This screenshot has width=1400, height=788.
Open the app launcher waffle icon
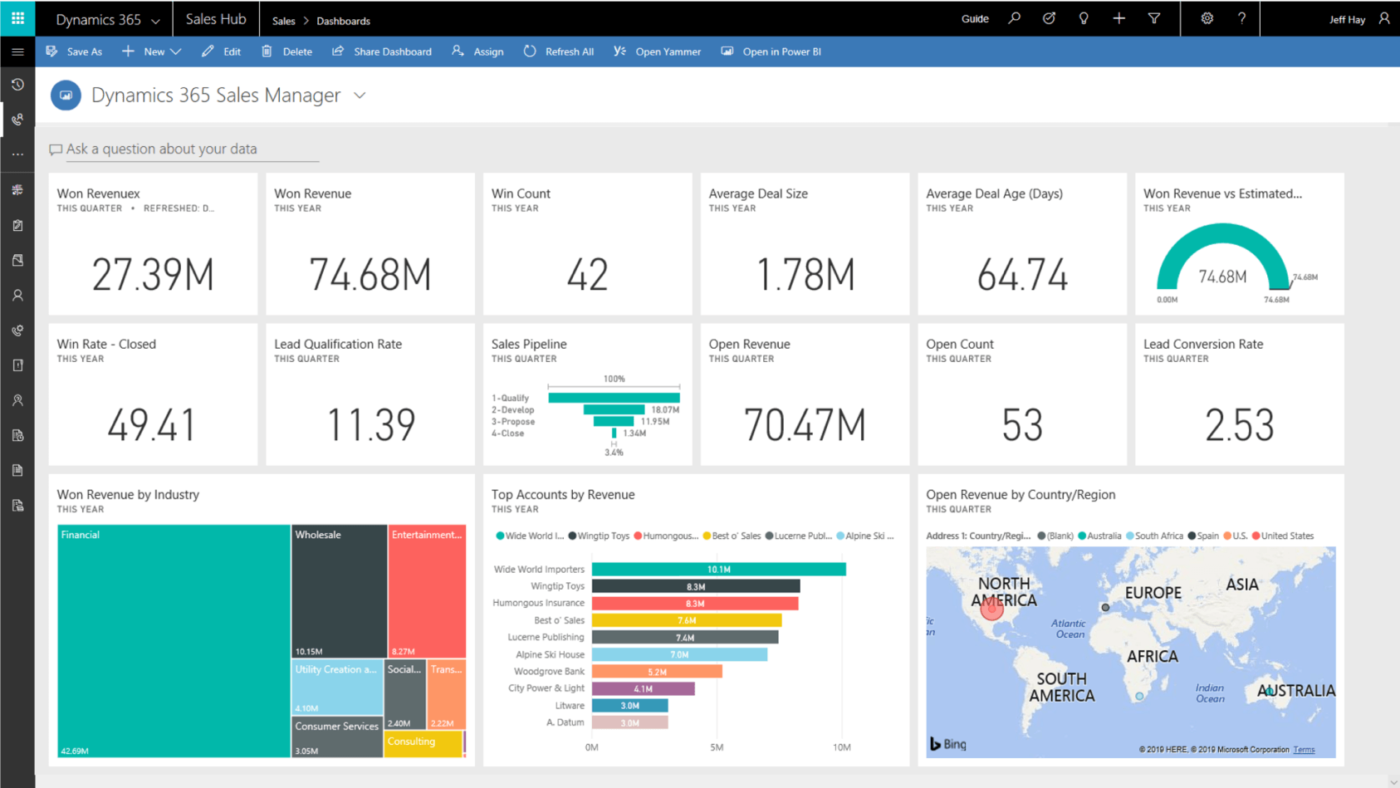tap(17, 18)
